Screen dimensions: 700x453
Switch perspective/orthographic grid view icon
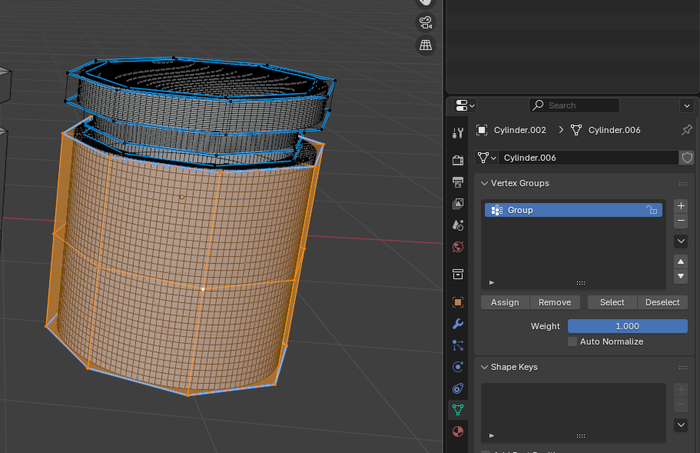pyautogui.click(x=426, y=46)
